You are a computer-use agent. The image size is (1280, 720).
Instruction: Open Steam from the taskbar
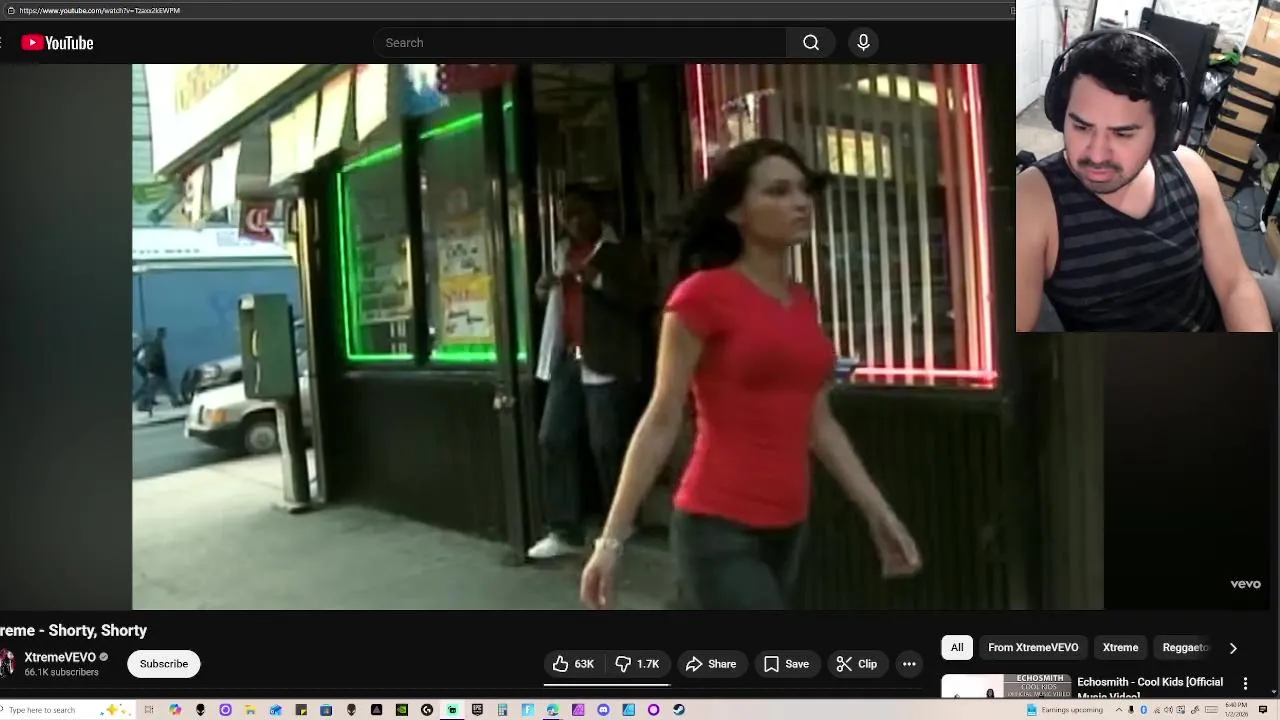pyautogui.click(x=679, y=710)
